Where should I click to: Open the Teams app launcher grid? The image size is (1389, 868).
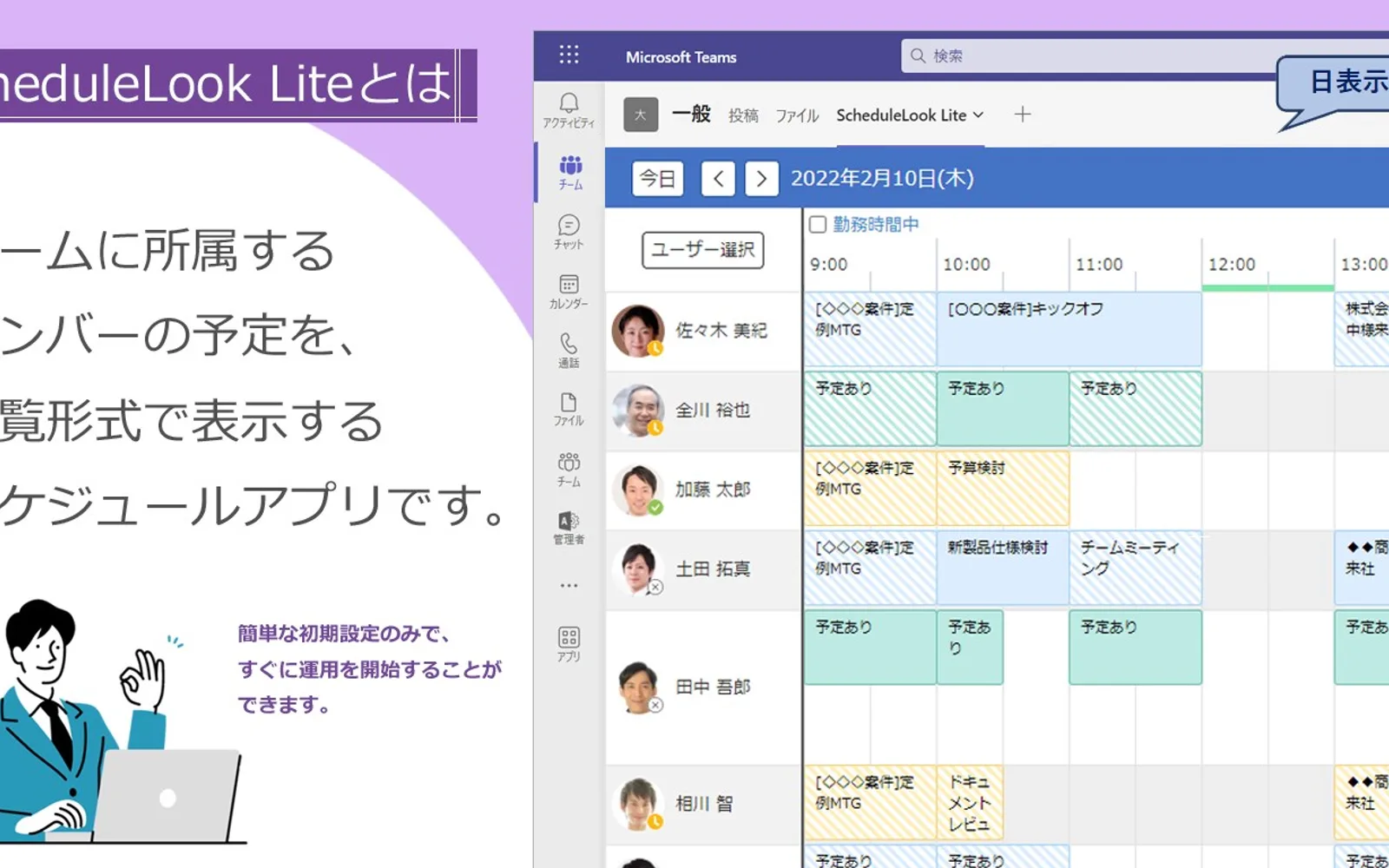click(569, 56)
